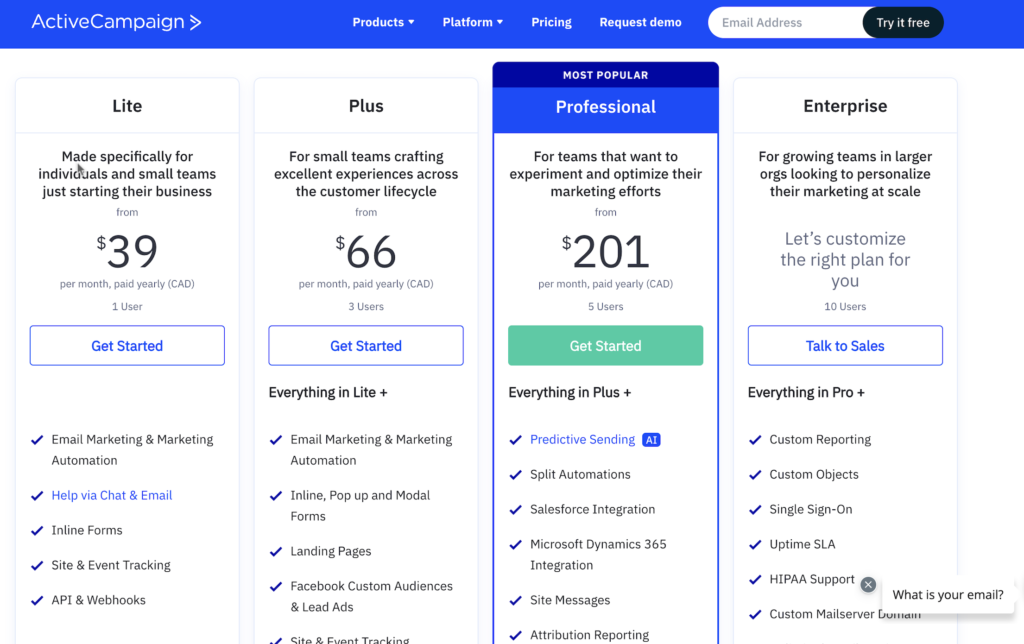The width and height of the screenshot is (1024, 644).
Task: Open the Request demo page
Action: coord(640,22)
